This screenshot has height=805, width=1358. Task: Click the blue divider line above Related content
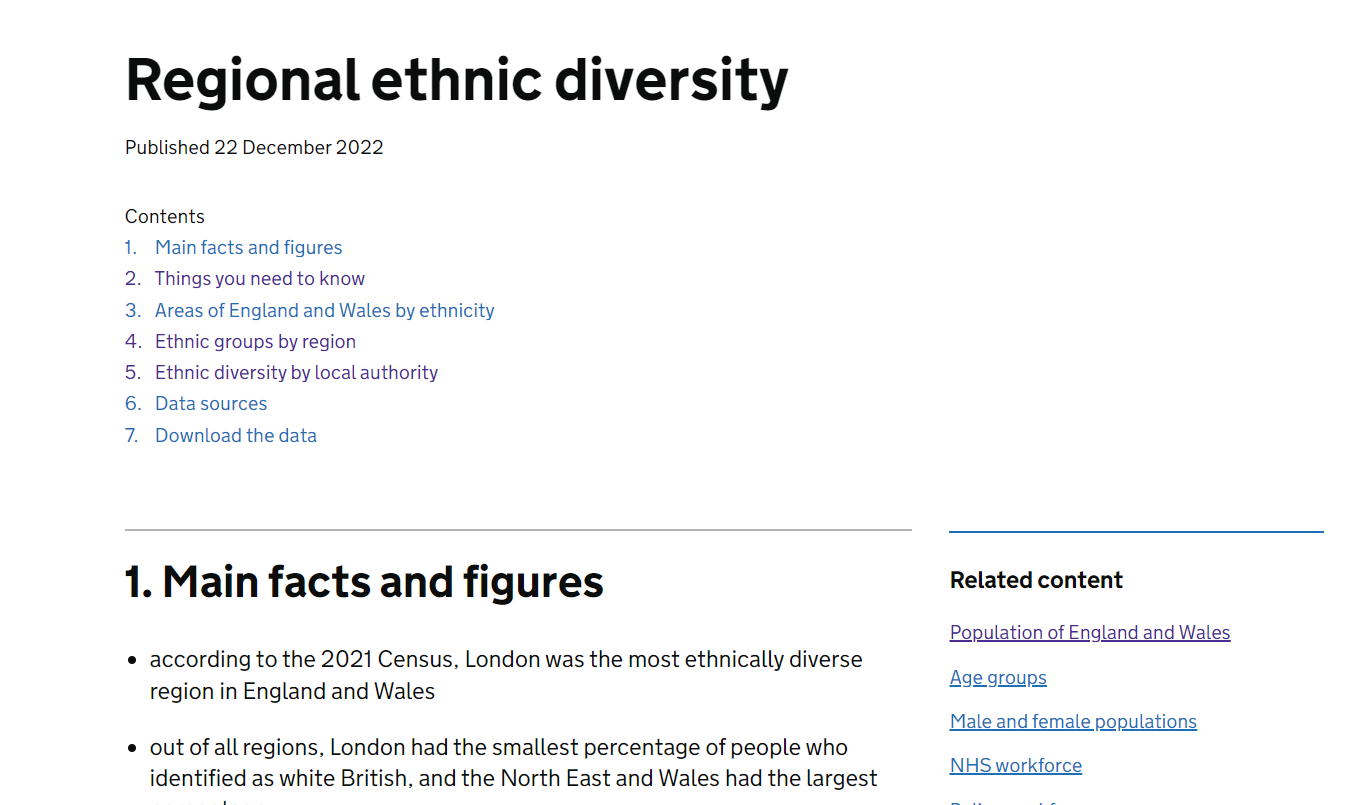pyautogui.click(x=1135, y=532)
